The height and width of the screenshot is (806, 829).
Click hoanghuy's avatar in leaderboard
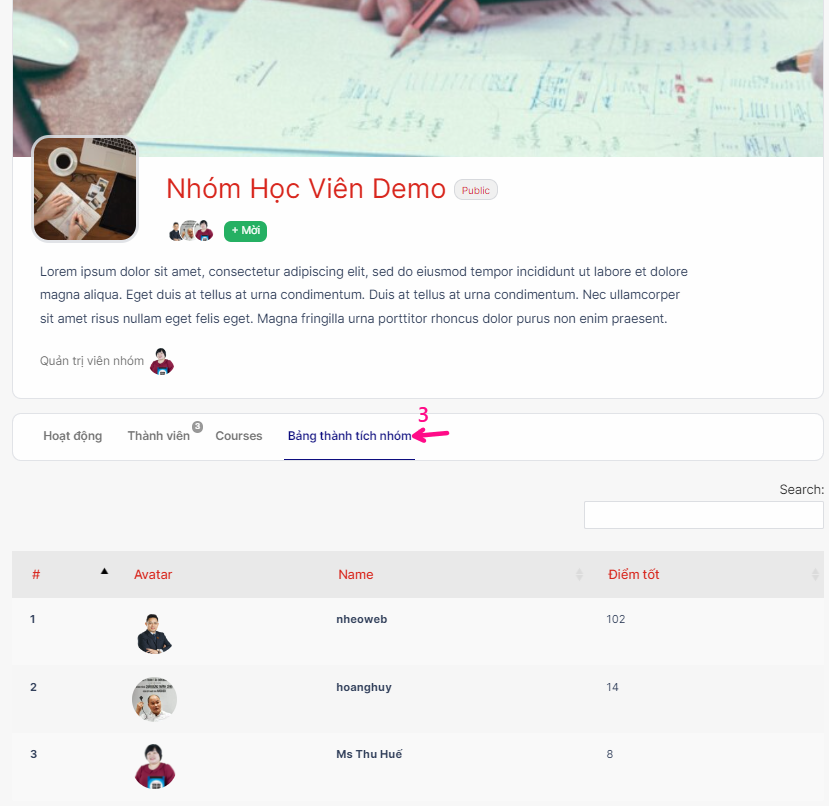point(154,699)
